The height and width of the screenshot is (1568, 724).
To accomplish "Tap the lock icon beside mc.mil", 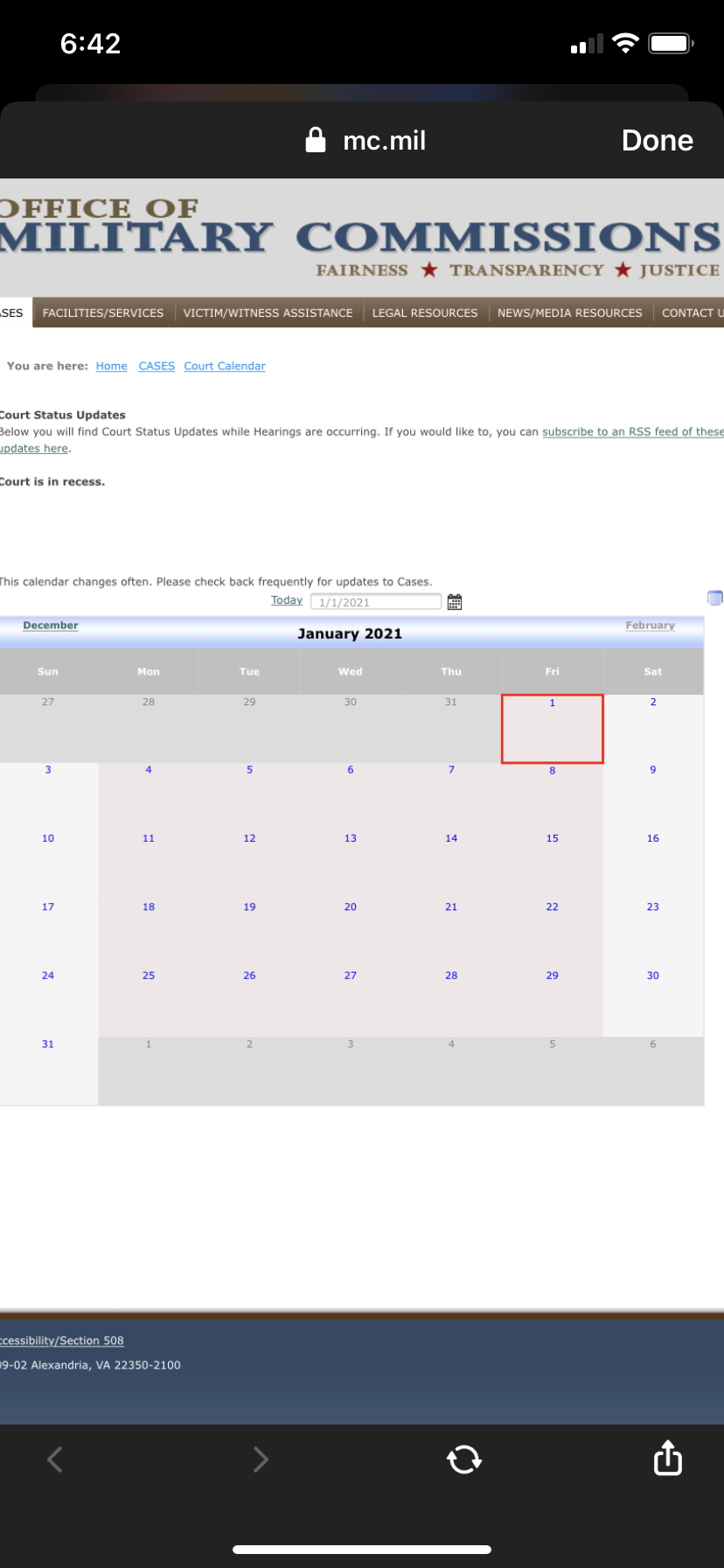I will coord(316,140).
